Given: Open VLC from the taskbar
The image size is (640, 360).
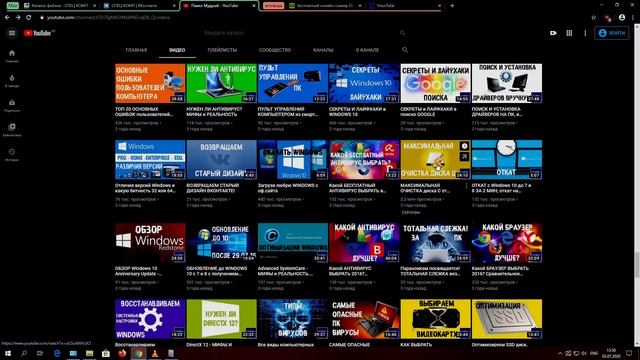Looking at the screenshot, I should coord(155,353).
